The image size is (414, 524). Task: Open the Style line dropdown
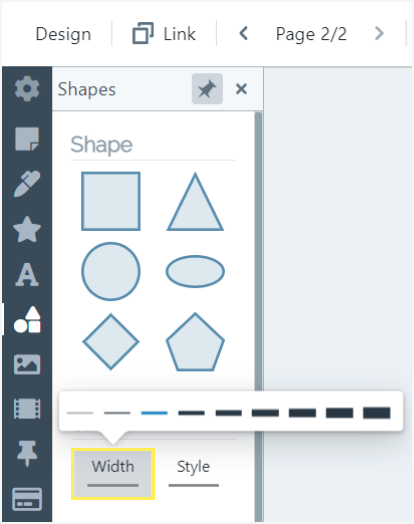click(x=193, y=474)
